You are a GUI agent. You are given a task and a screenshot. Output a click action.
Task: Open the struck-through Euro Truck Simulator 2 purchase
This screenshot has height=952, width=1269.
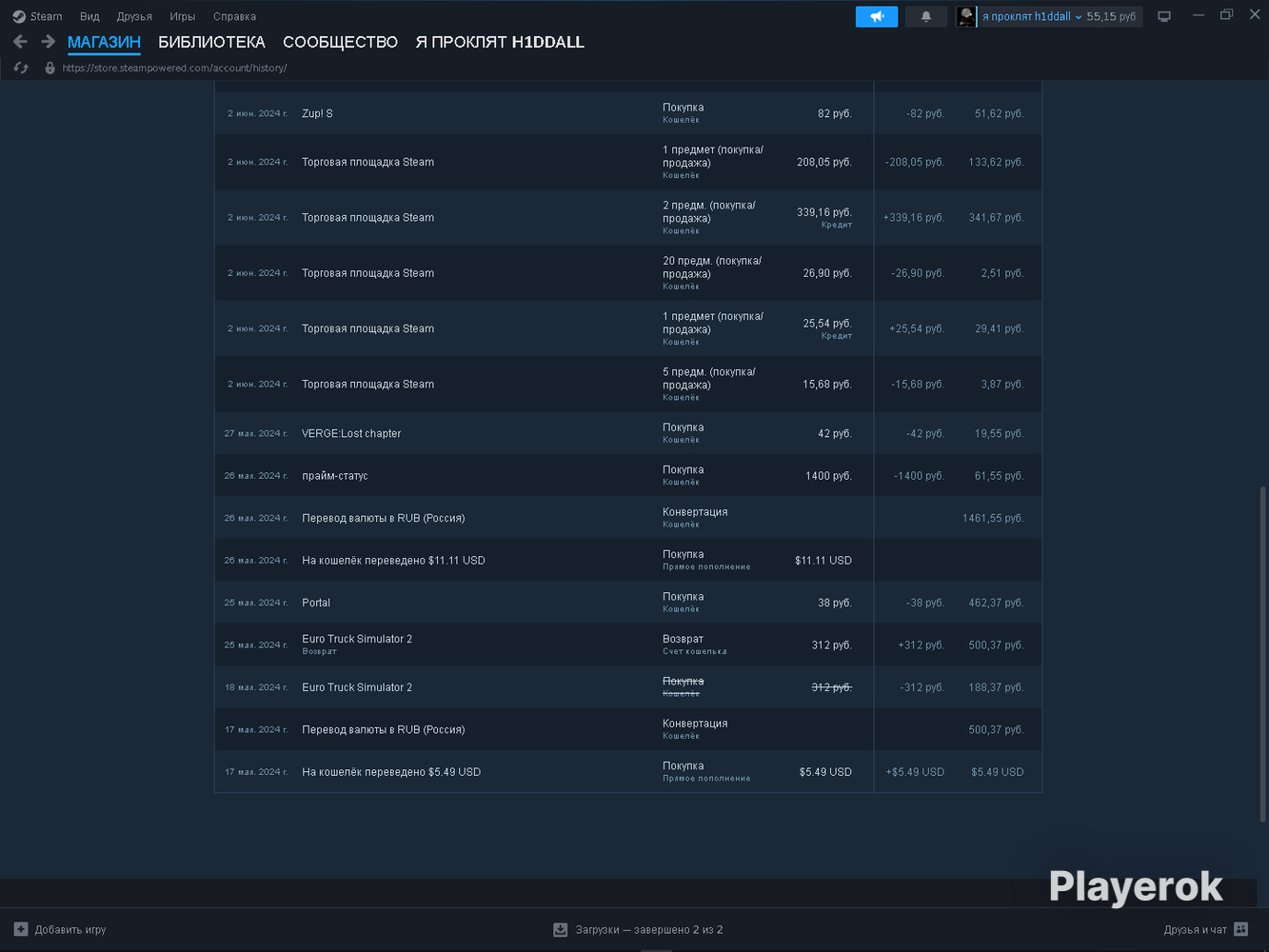(628, 687)
